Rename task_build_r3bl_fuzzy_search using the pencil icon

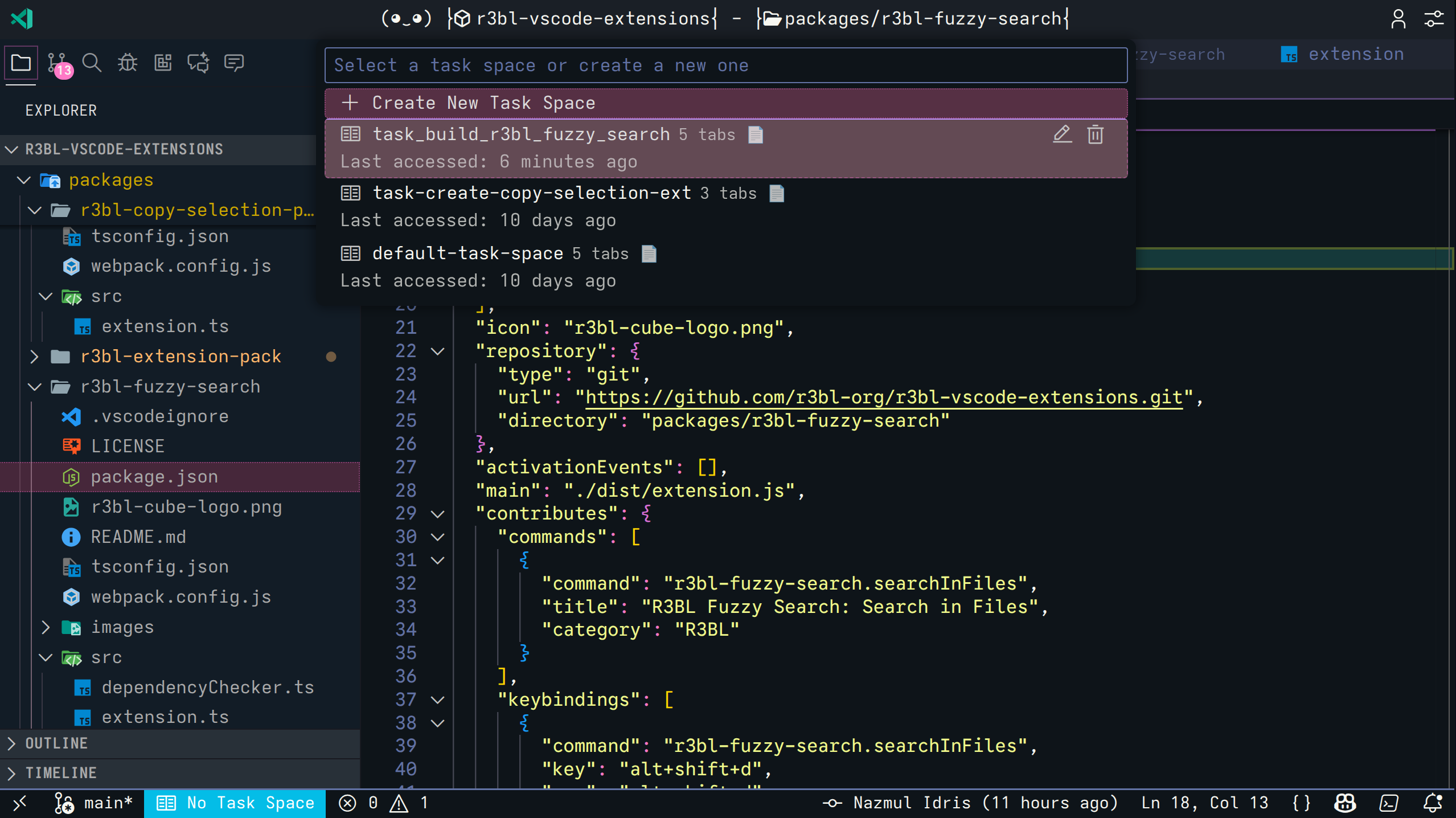pyautogui.click(x=1061, y=134)
